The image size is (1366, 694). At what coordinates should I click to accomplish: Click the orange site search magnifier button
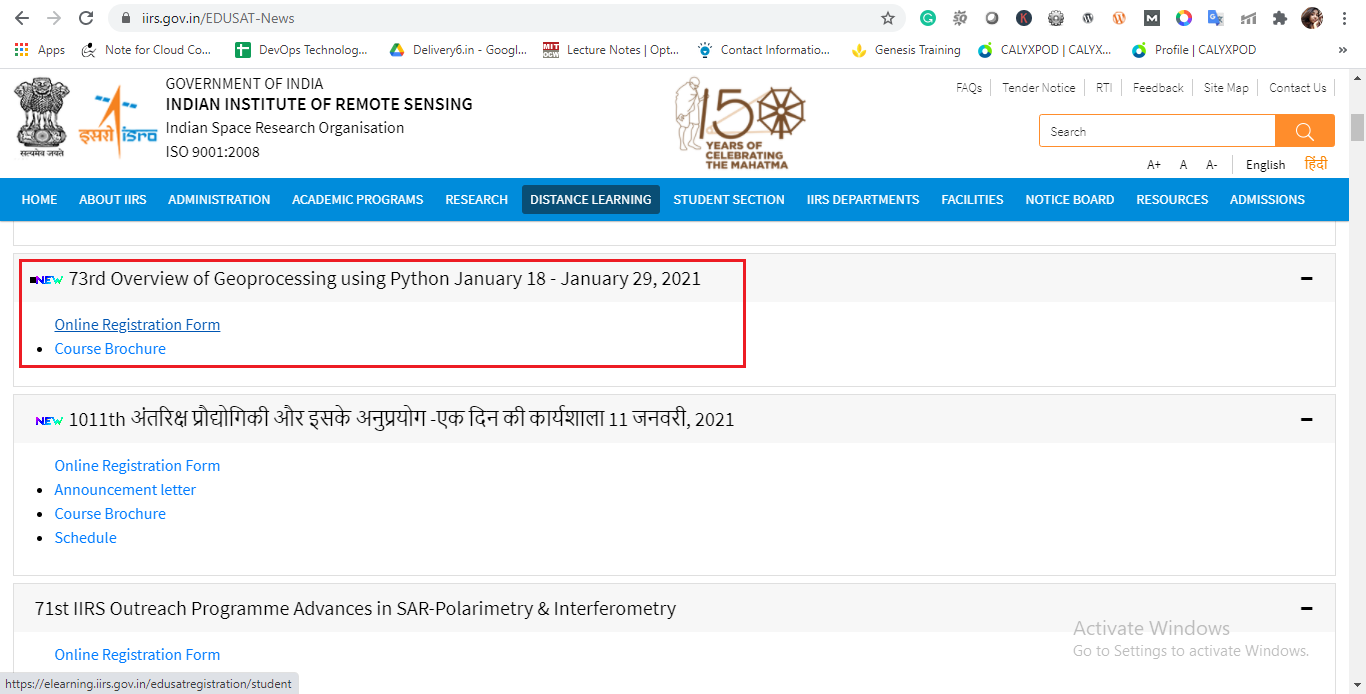1304,130
